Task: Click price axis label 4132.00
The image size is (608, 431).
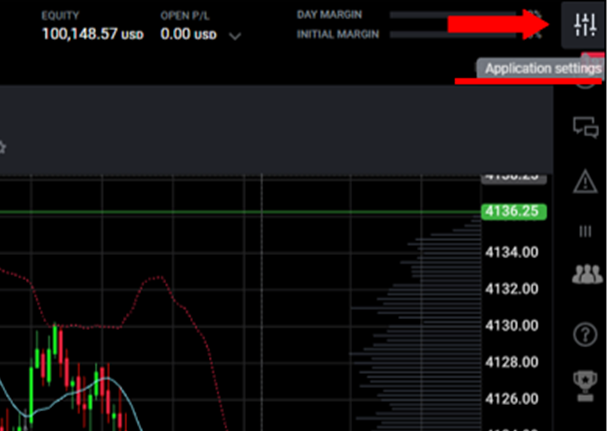Action: (512, 289)
